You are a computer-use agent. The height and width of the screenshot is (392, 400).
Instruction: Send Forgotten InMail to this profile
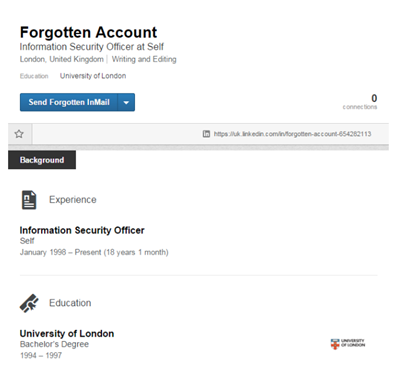click(69, 102)
